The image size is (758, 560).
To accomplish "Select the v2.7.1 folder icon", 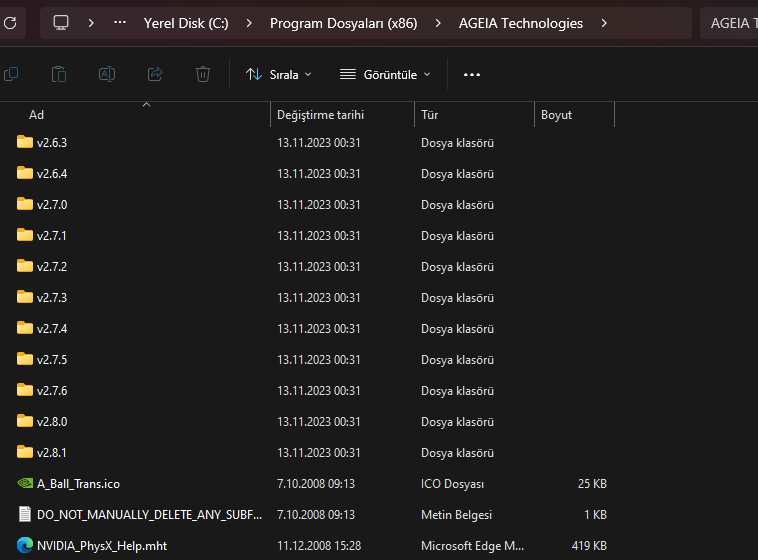I will click(x=25, y=235).
